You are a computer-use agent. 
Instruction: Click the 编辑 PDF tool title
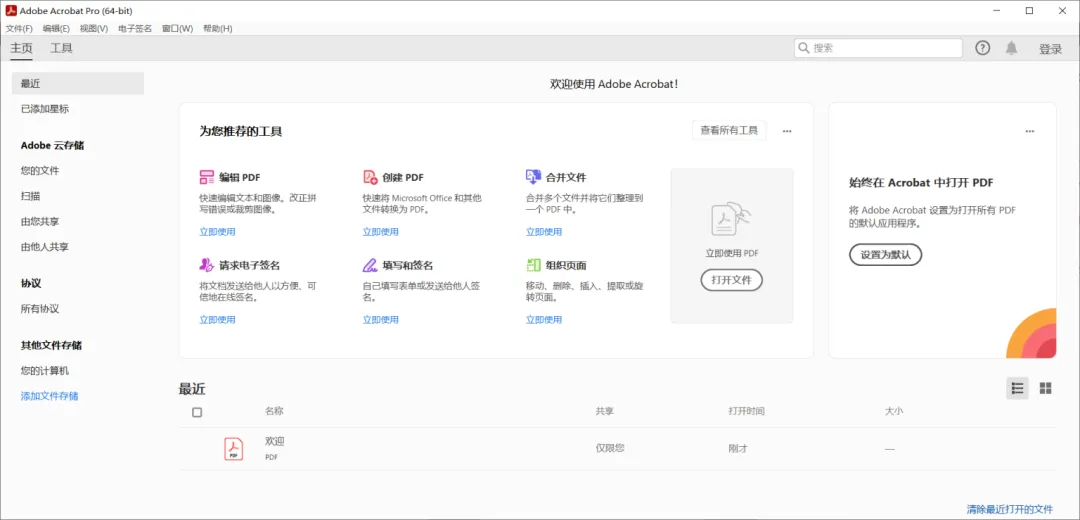click(240, 177)
